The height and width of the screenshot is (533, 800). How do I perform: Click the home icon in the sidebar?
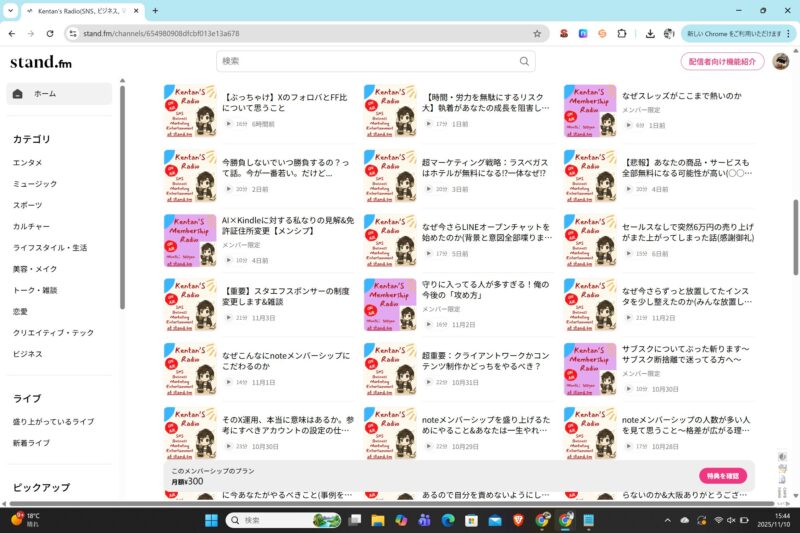coord(18,94)
